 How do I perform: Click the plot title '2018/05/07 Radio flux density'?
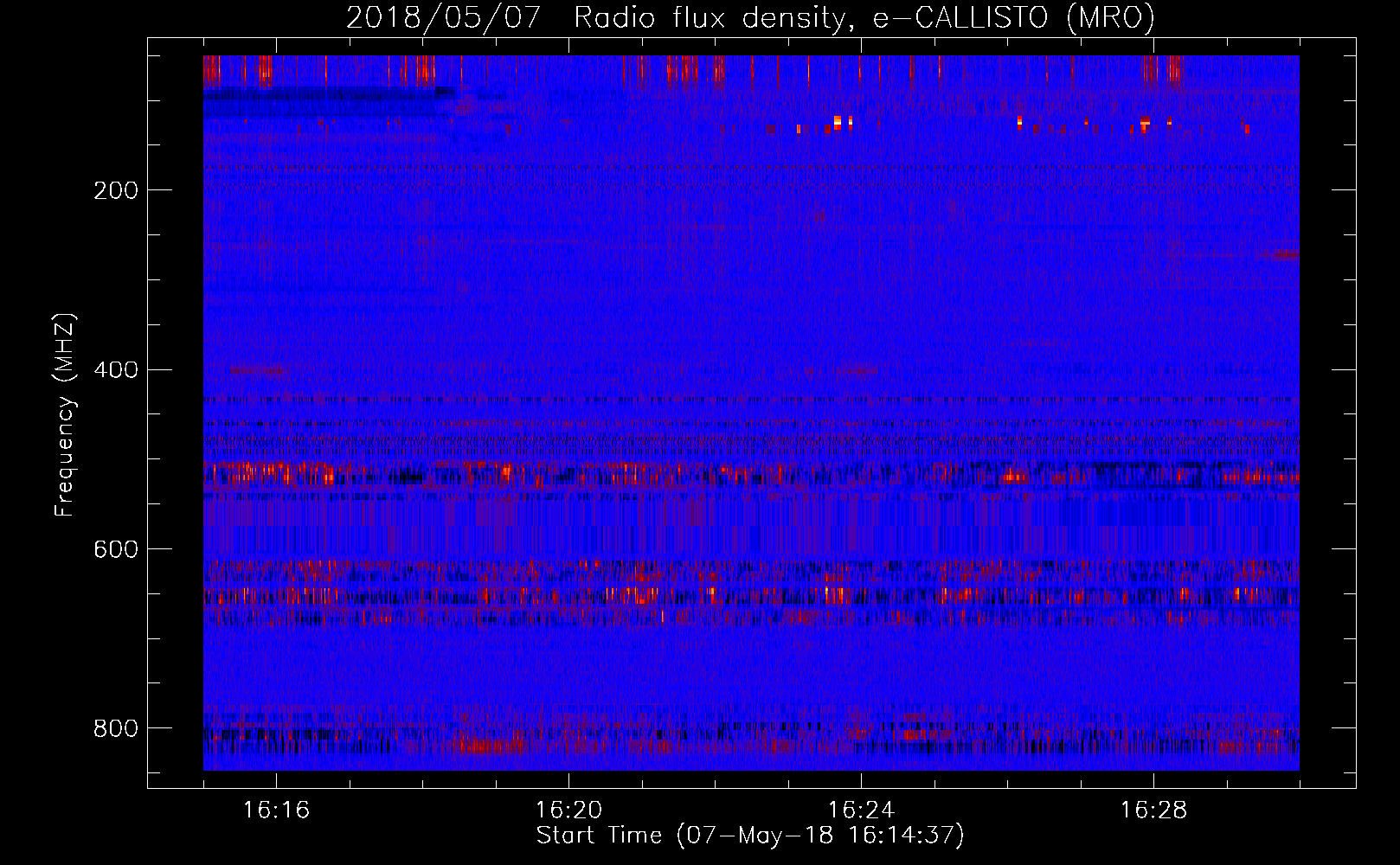click(x=750, y=17)
